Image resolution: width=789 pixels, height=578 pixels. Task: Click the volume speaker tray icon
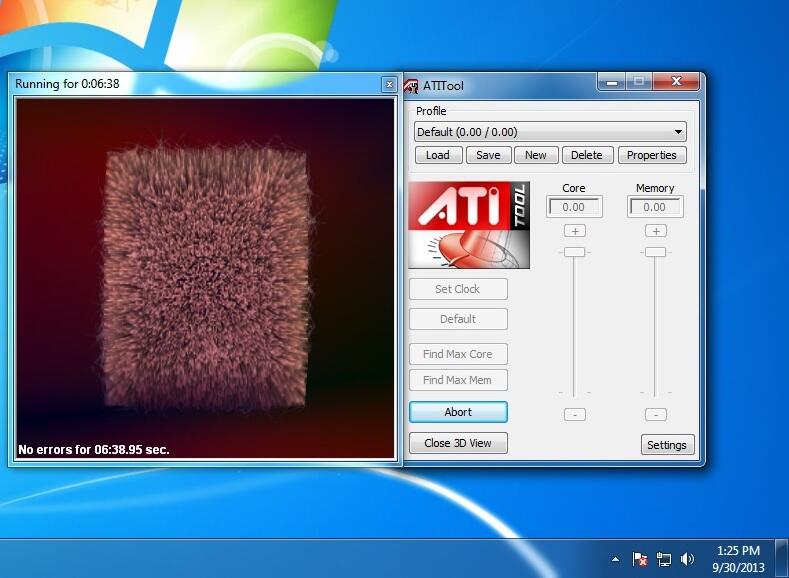(687, 559)
